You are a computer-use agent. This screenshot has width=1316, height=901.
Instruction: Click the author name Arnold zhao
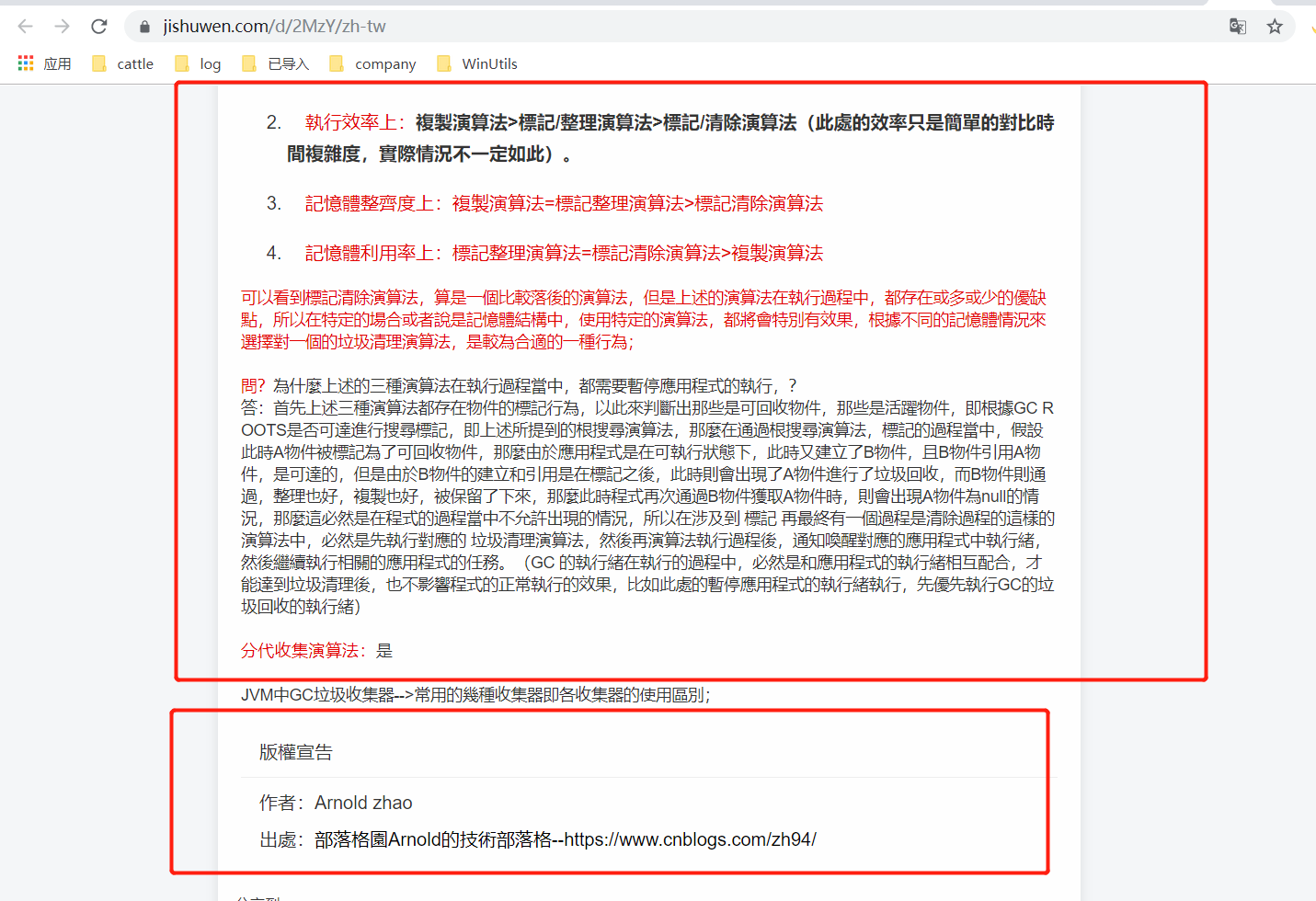(363, 803)
